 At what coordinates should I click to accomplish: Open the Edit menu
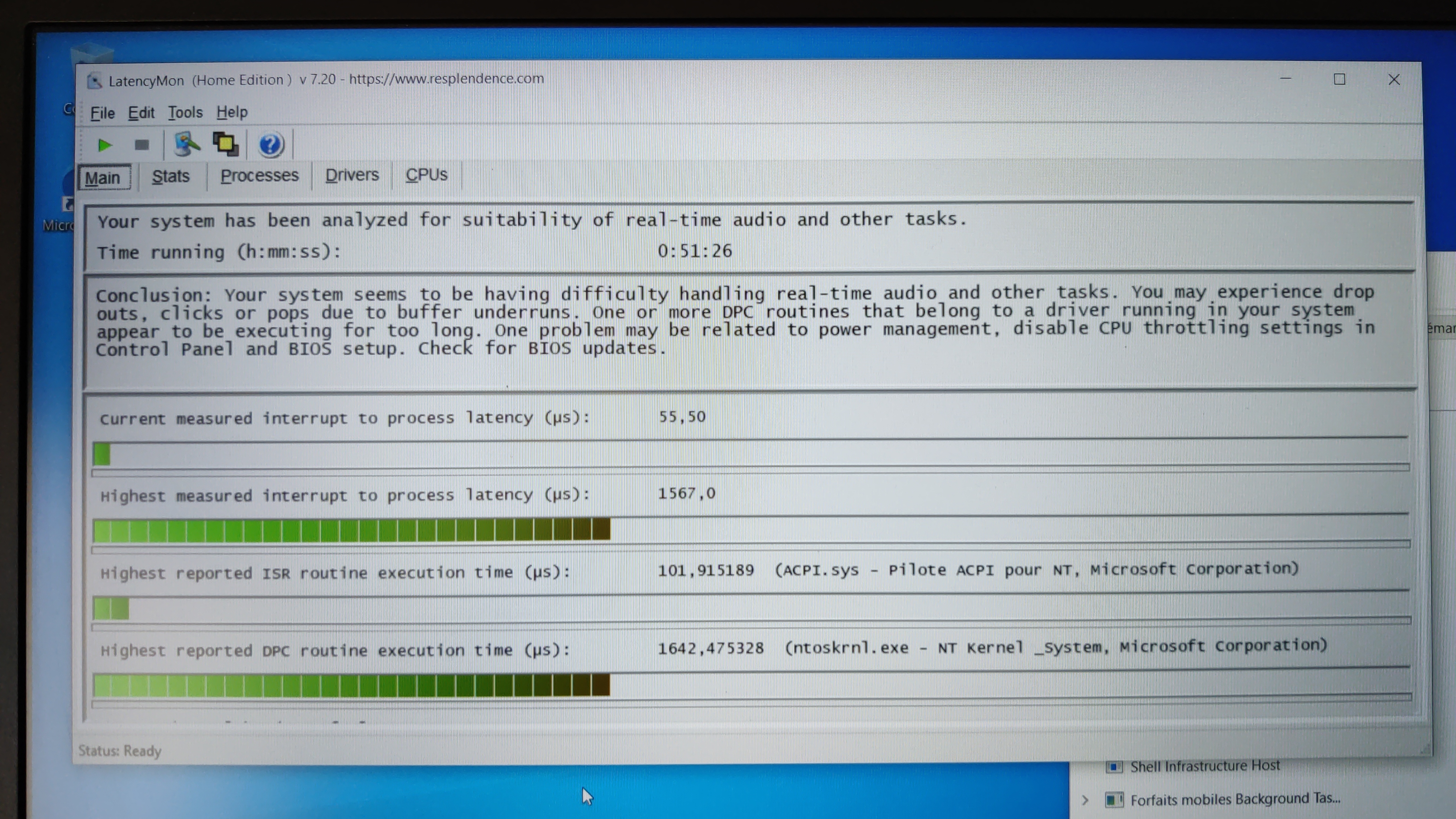141,113
